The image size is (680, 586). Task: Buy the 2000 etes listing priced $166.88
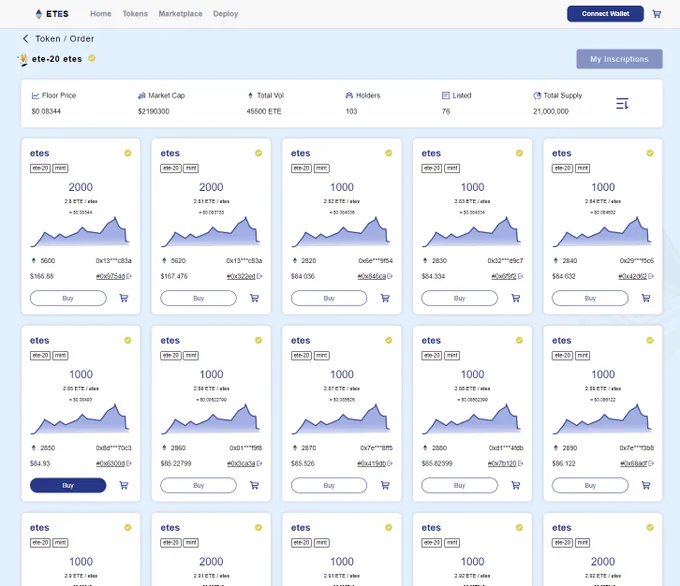(x=68, y=298)
